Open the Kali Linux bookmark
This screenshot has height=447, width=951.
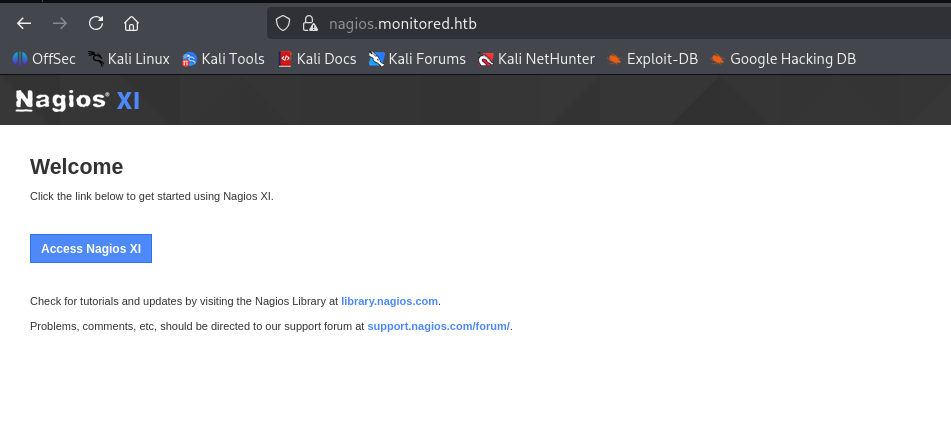(x=129, y=59)
